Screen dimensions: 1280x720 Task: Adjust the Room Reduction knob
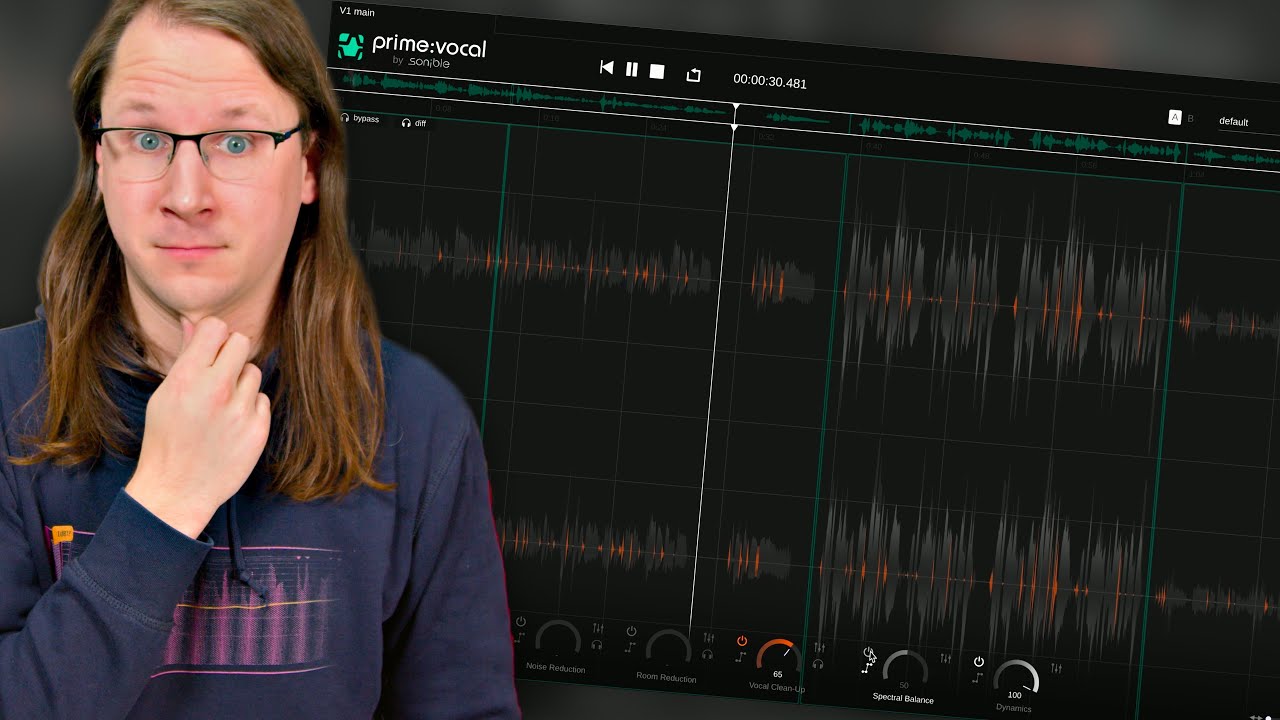tap(668, 649)
